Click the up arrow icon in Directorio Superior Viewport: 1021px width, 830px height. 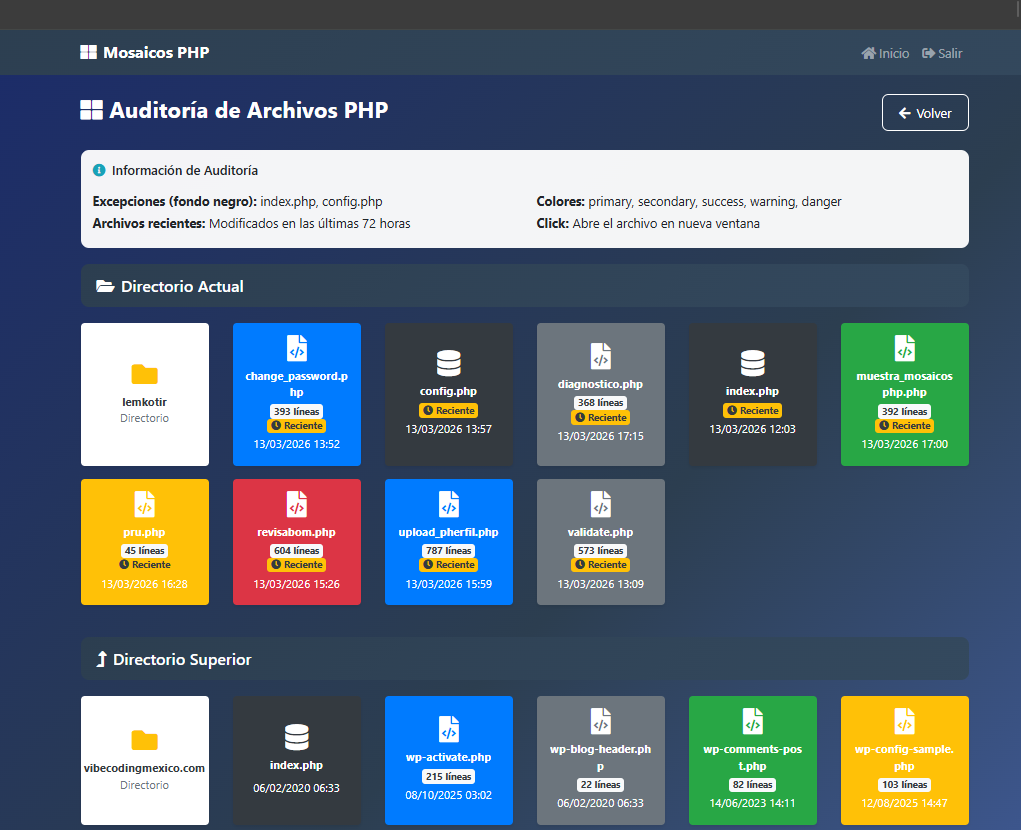pos(101,660)
